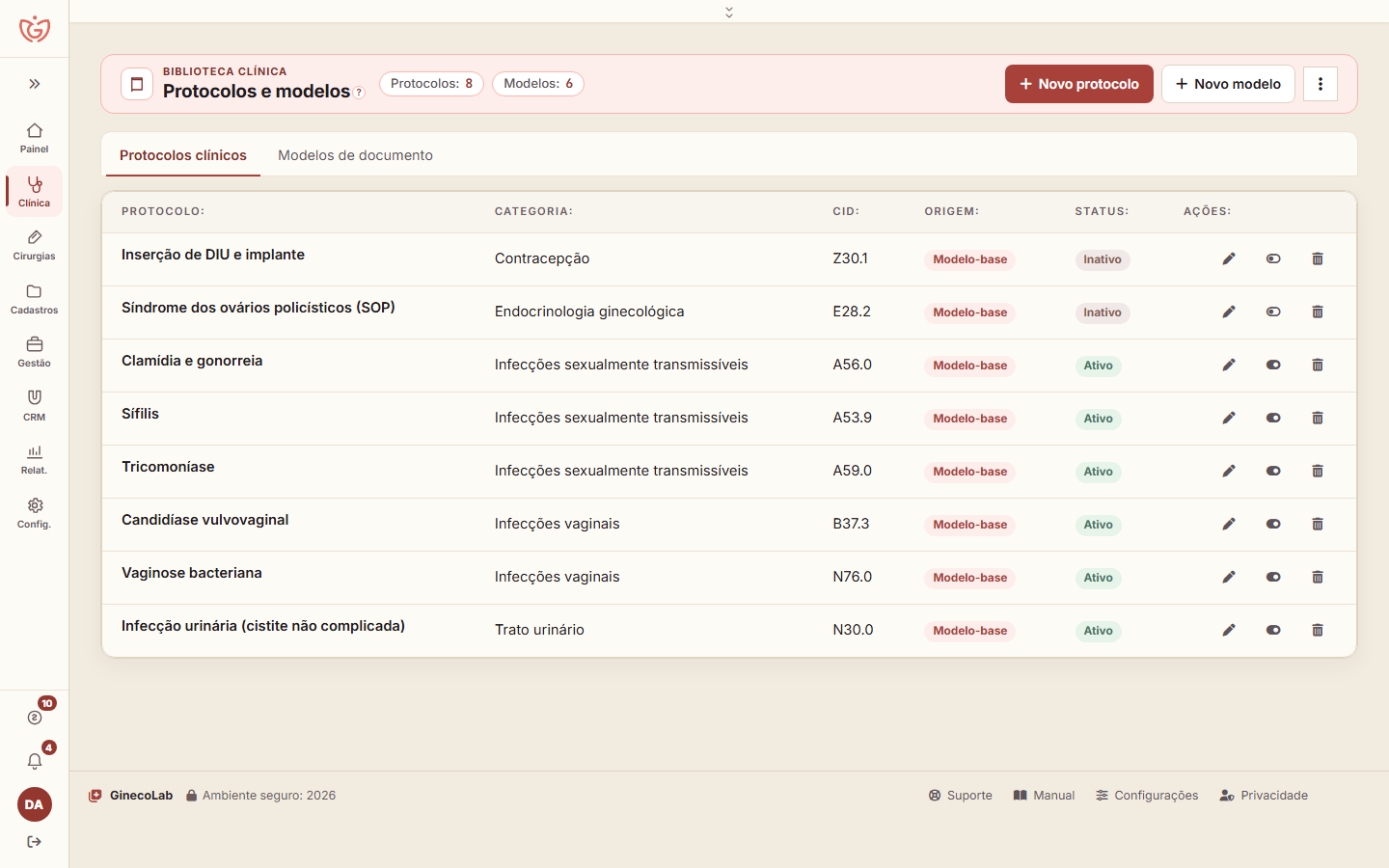Open the DA user avatar menu
This screenshot has height=868, width=1389.
[x=35, y=804]
